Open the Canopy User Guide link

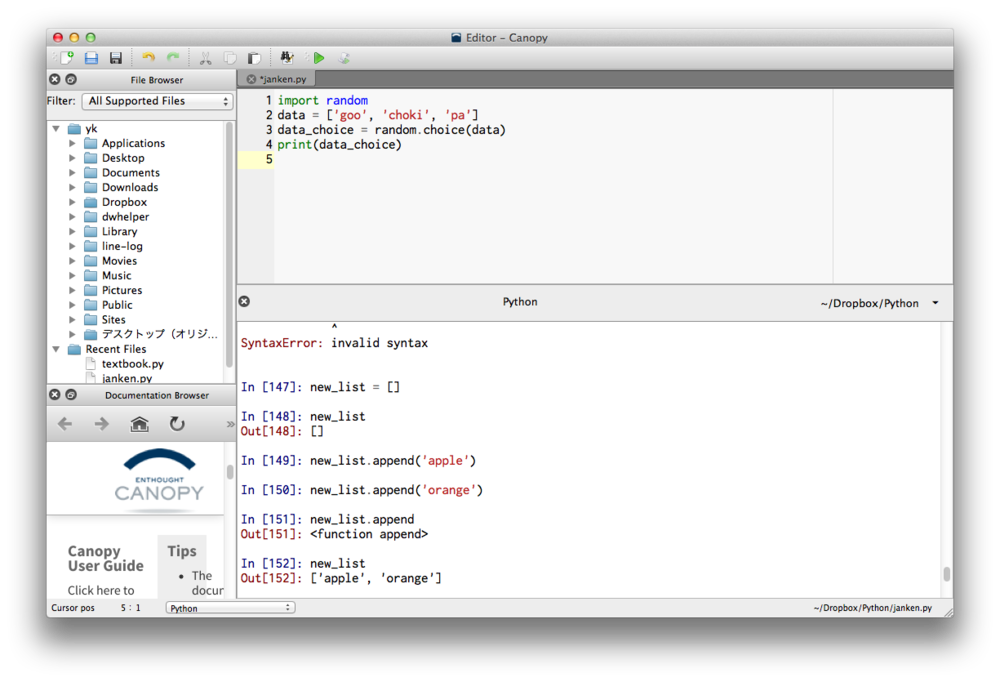[105, 558]
